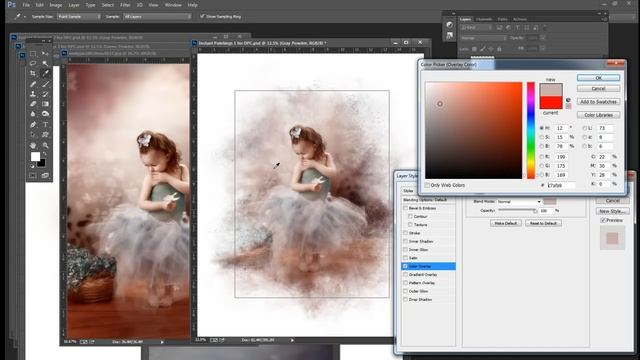Select the Horizontal Type tool
640x360 pixels.
click(45, 124)
